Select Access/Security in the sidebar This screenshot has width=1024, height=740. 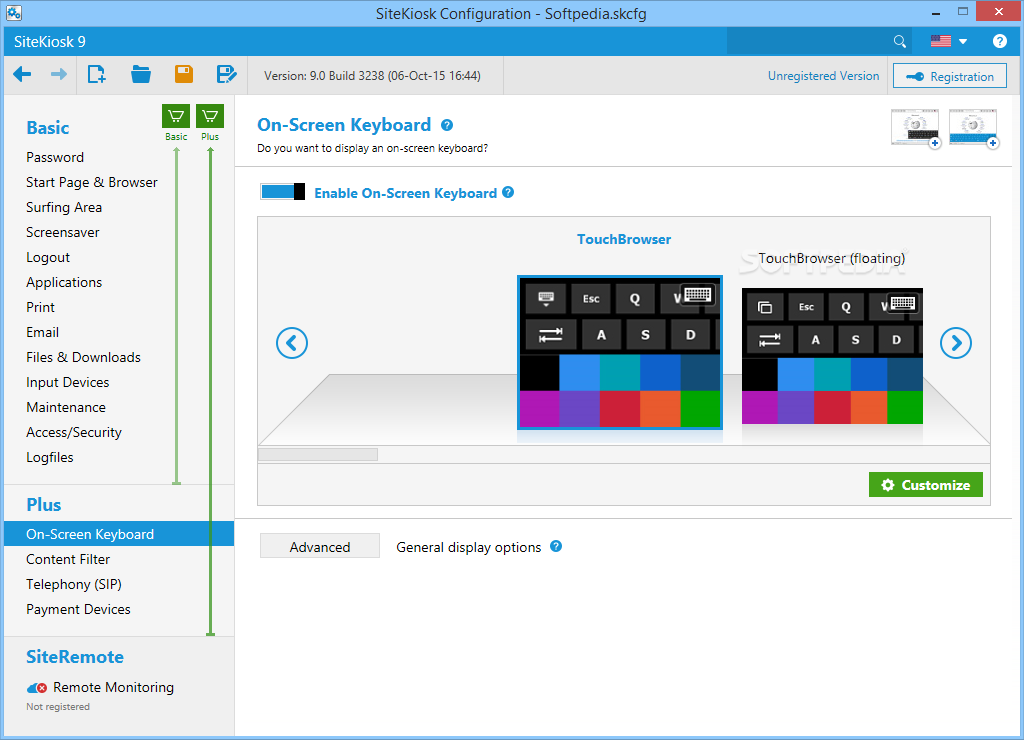tap(74, 432)
